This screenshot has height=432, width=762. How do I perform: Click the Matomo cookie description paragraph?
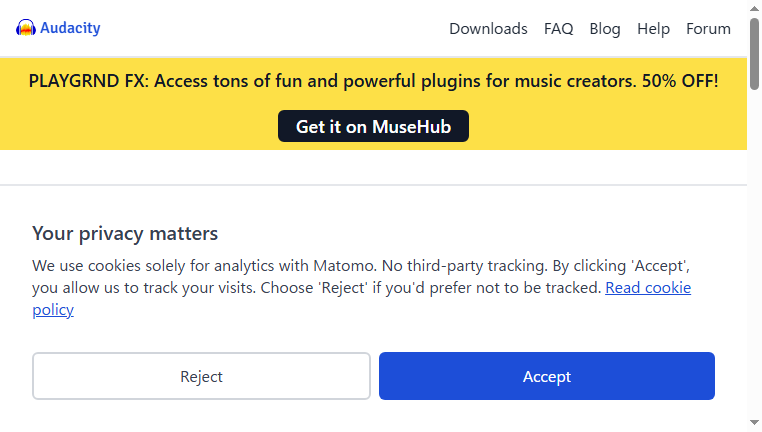362,288
